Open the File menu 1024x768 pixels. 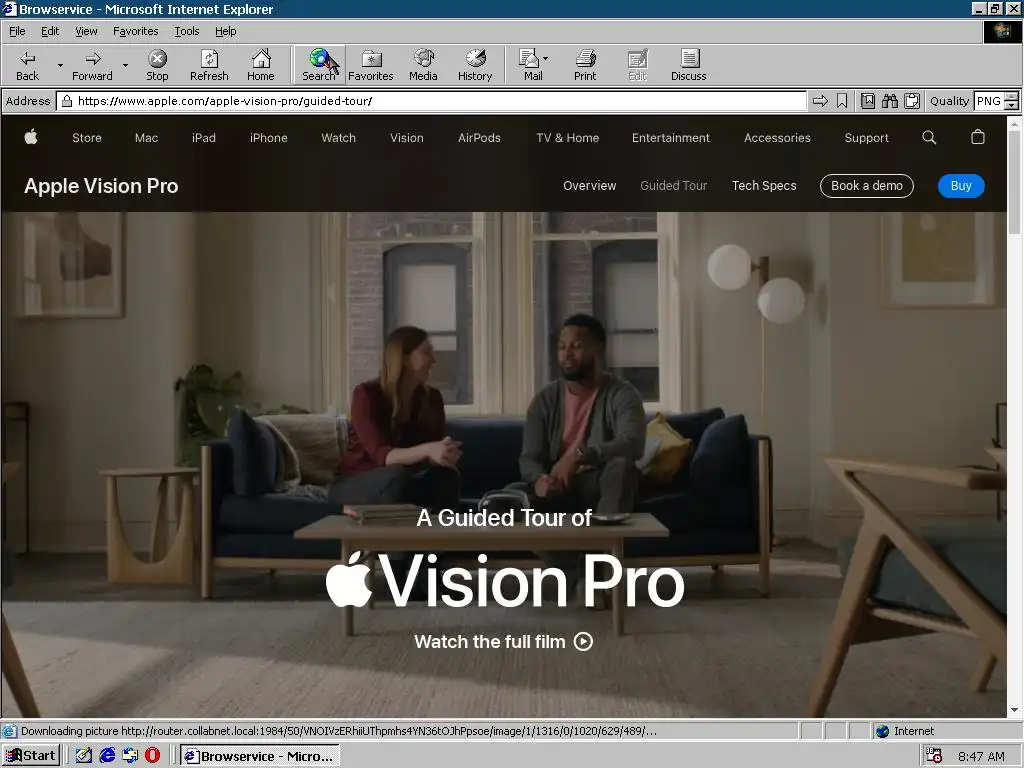pos(17,31)
